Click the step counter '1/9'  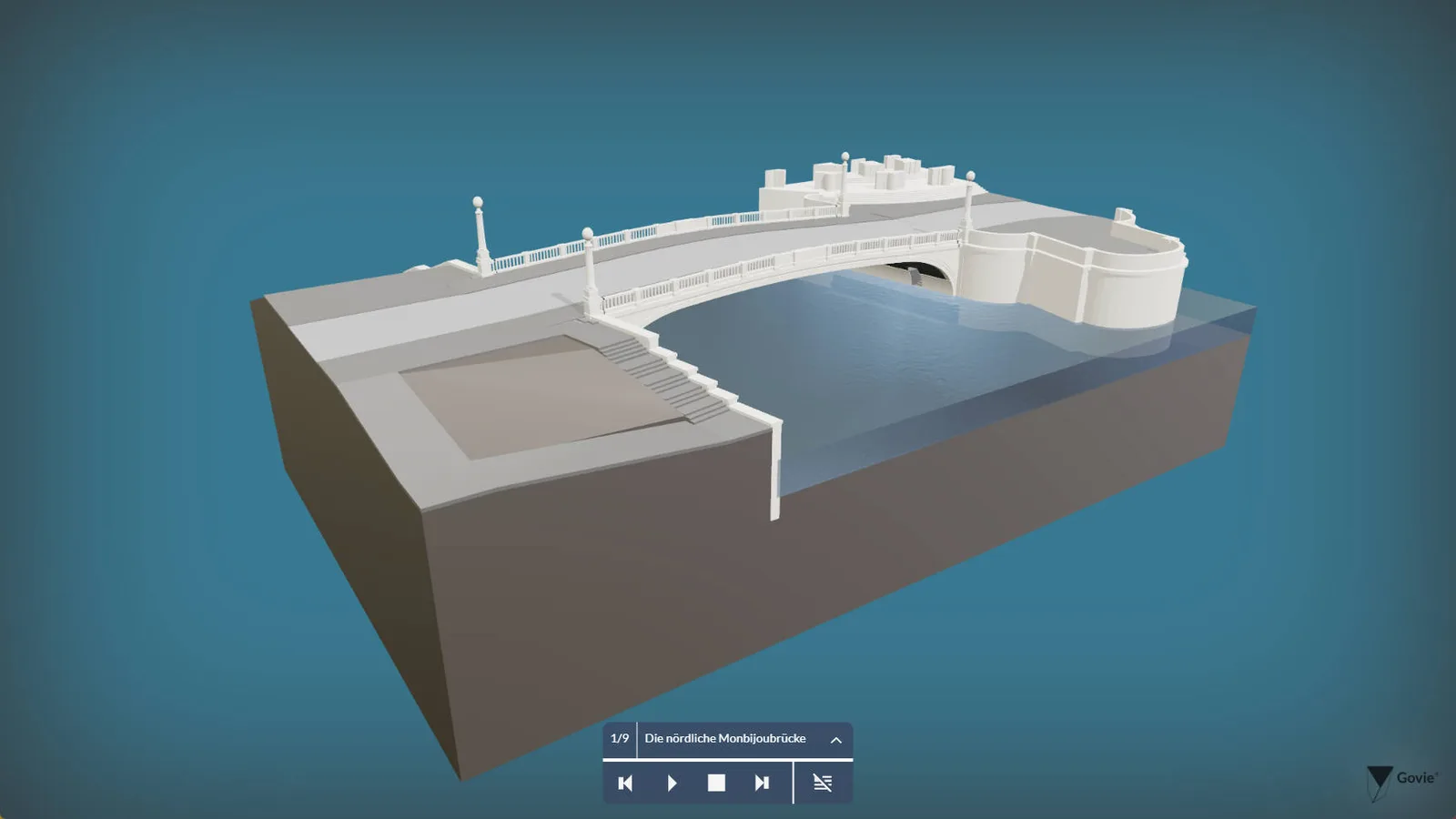click(620, 738)
